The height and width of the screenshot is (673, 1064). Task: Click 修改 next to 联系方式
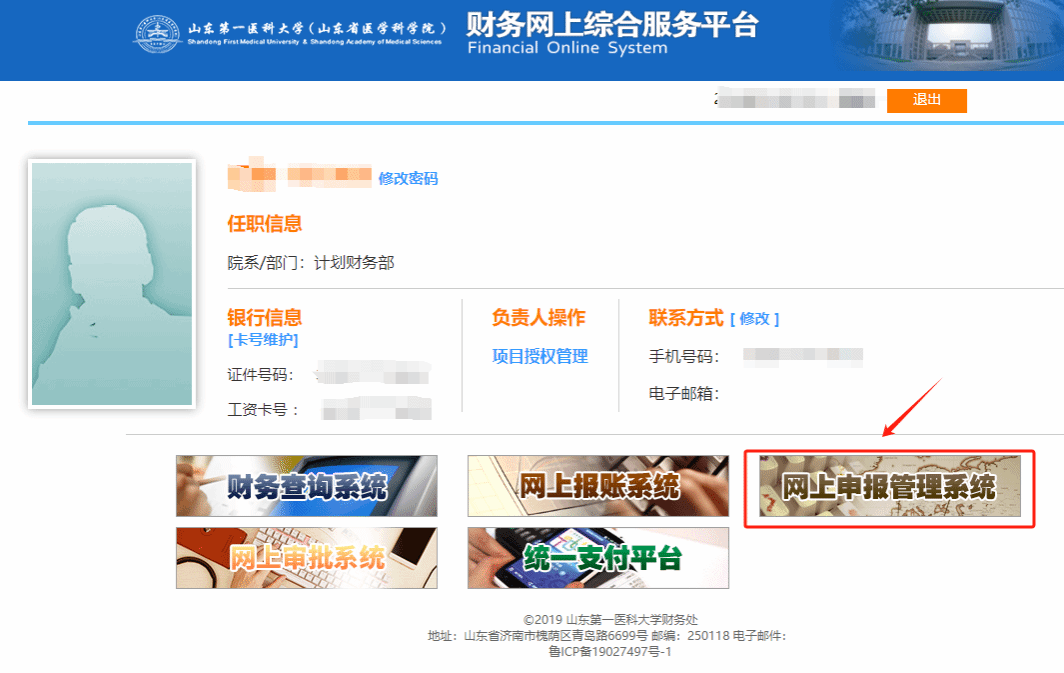pos(754,318)
